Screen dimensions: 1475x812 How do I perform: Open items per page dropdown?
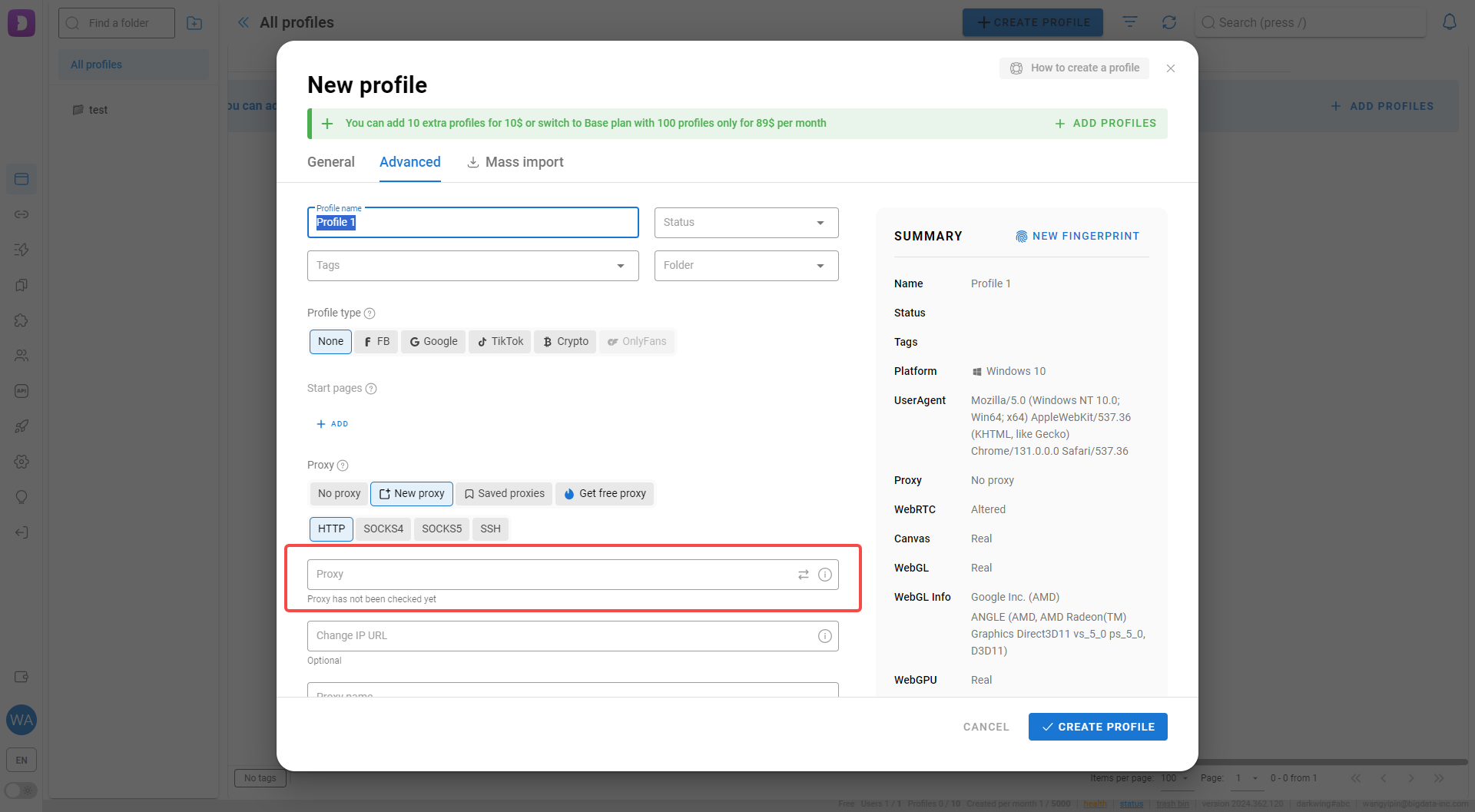(x=1175, y=778)
